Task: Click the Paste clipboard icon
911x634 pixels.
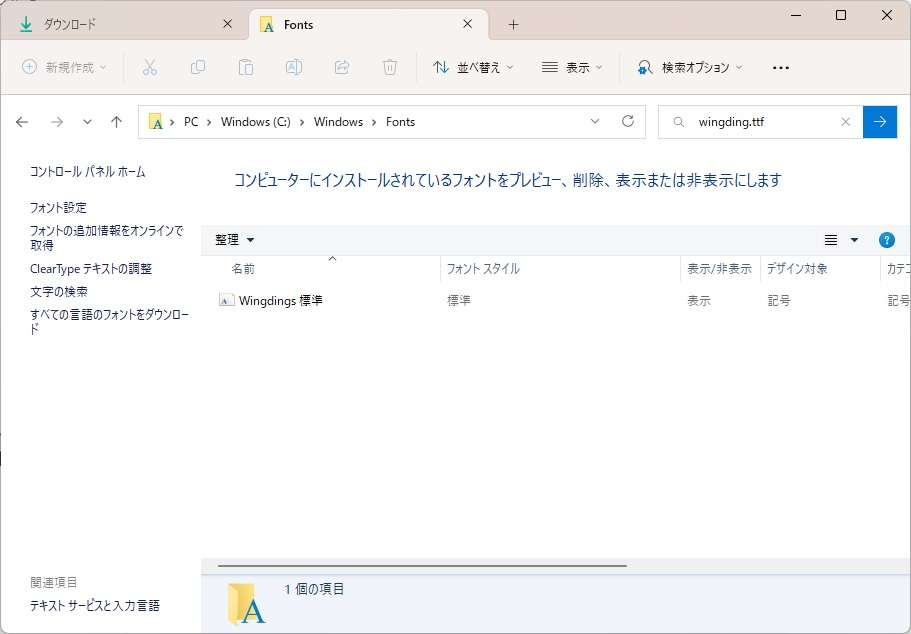Action: tap(246, 67)
